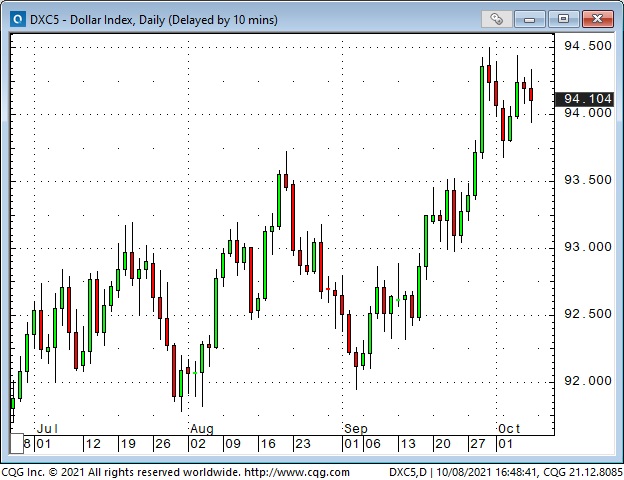Click date 12 on the time axis
Image resolution: width=624 pixels, height=480 pixels.
tap(93, 443)
